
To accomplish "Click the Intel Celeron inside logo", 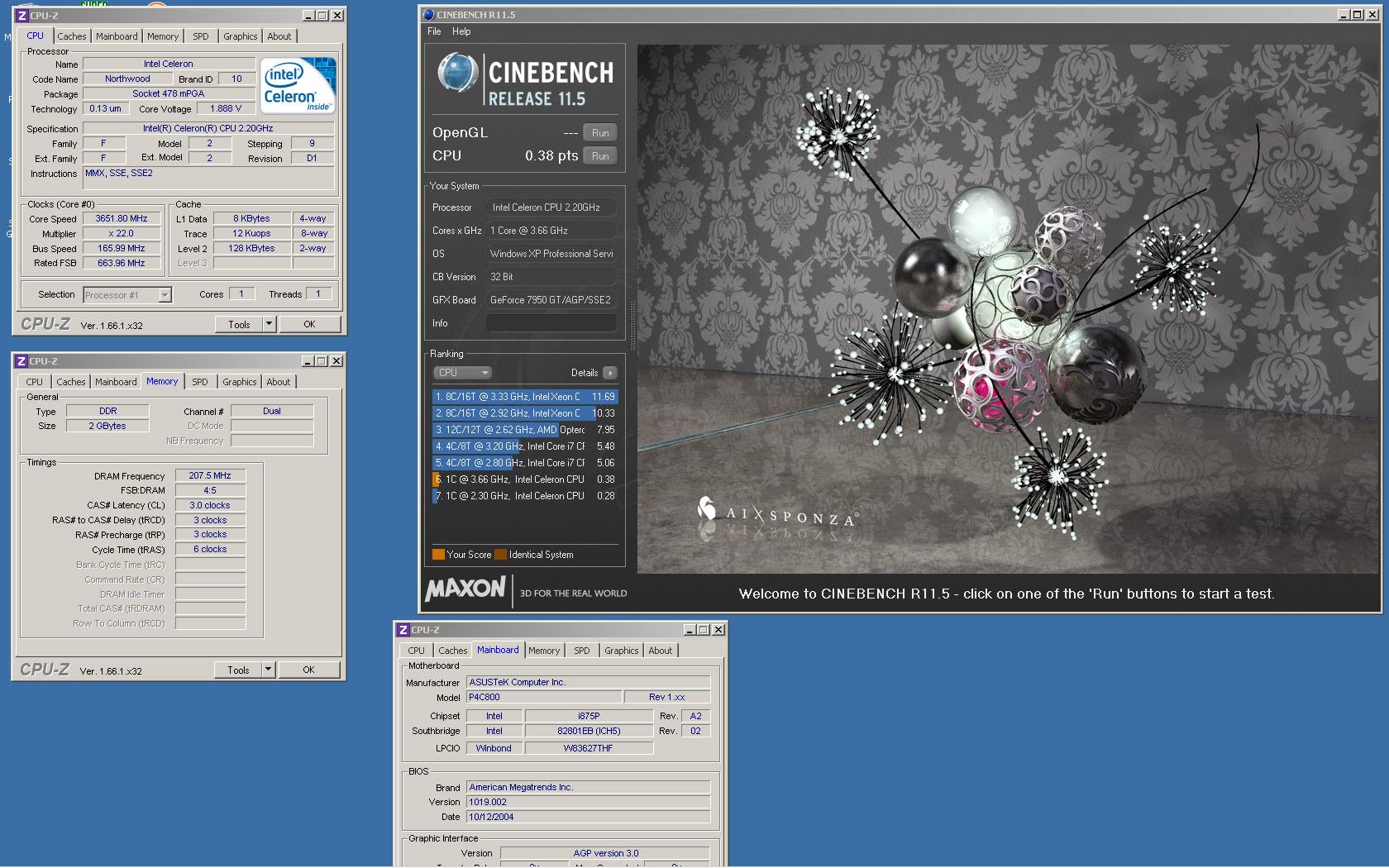I will tap(298, 85).
